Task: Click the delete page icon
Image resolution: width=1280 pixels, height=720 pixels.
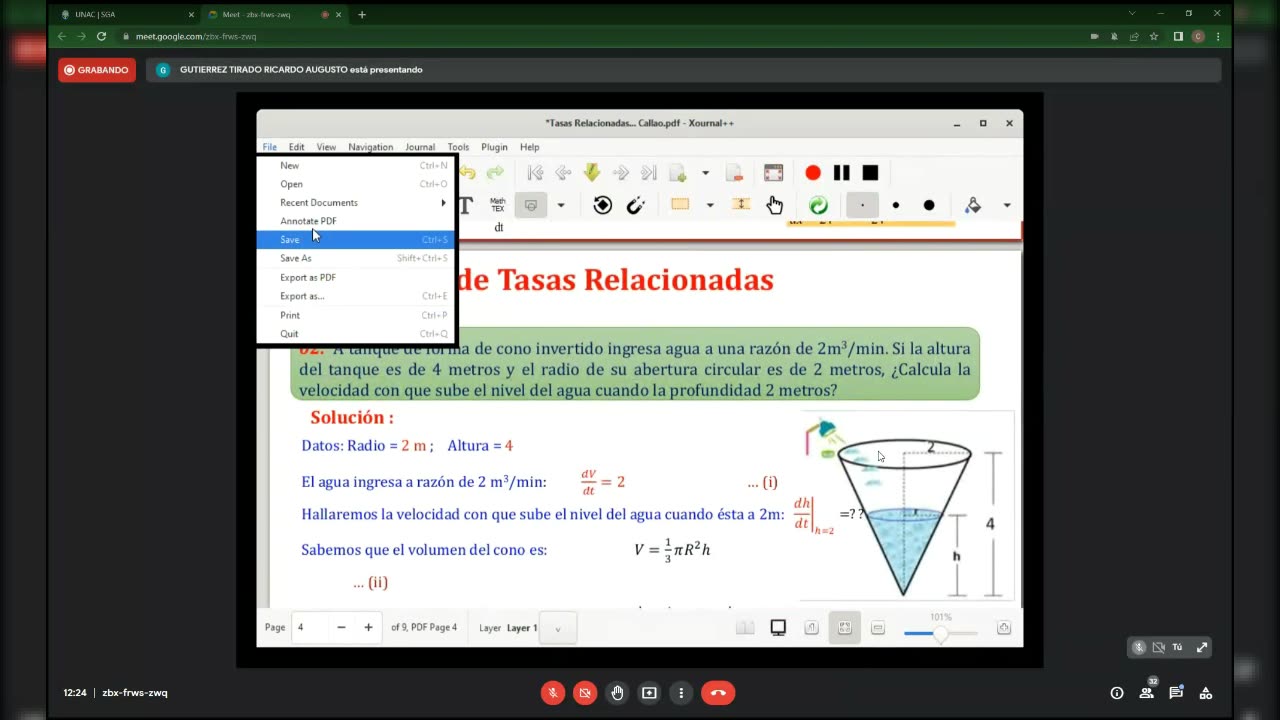Action: coord(735,173)
